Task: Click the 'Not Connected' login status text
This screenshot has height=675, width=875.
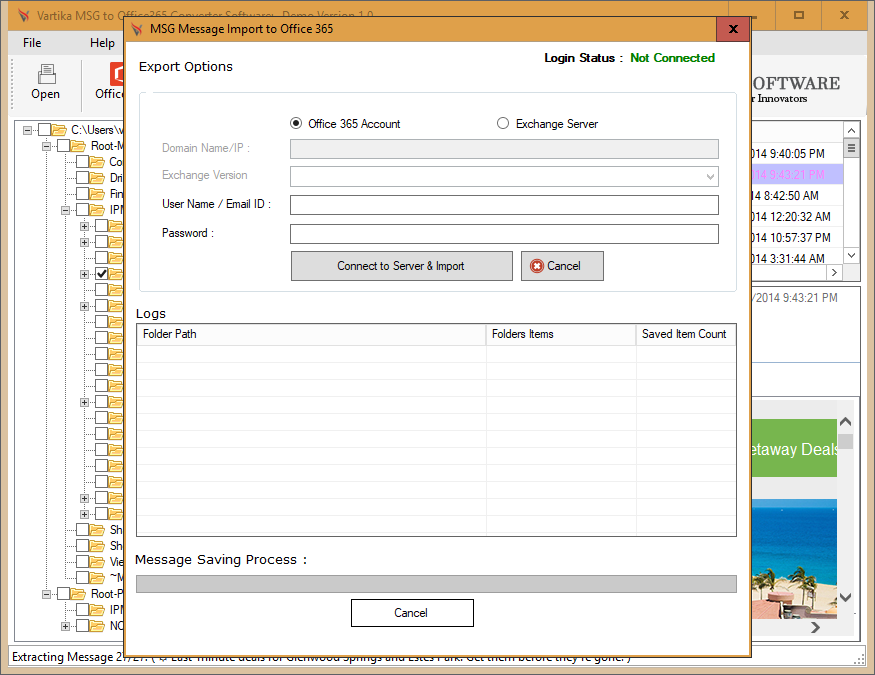Action: tap(672, 58)
